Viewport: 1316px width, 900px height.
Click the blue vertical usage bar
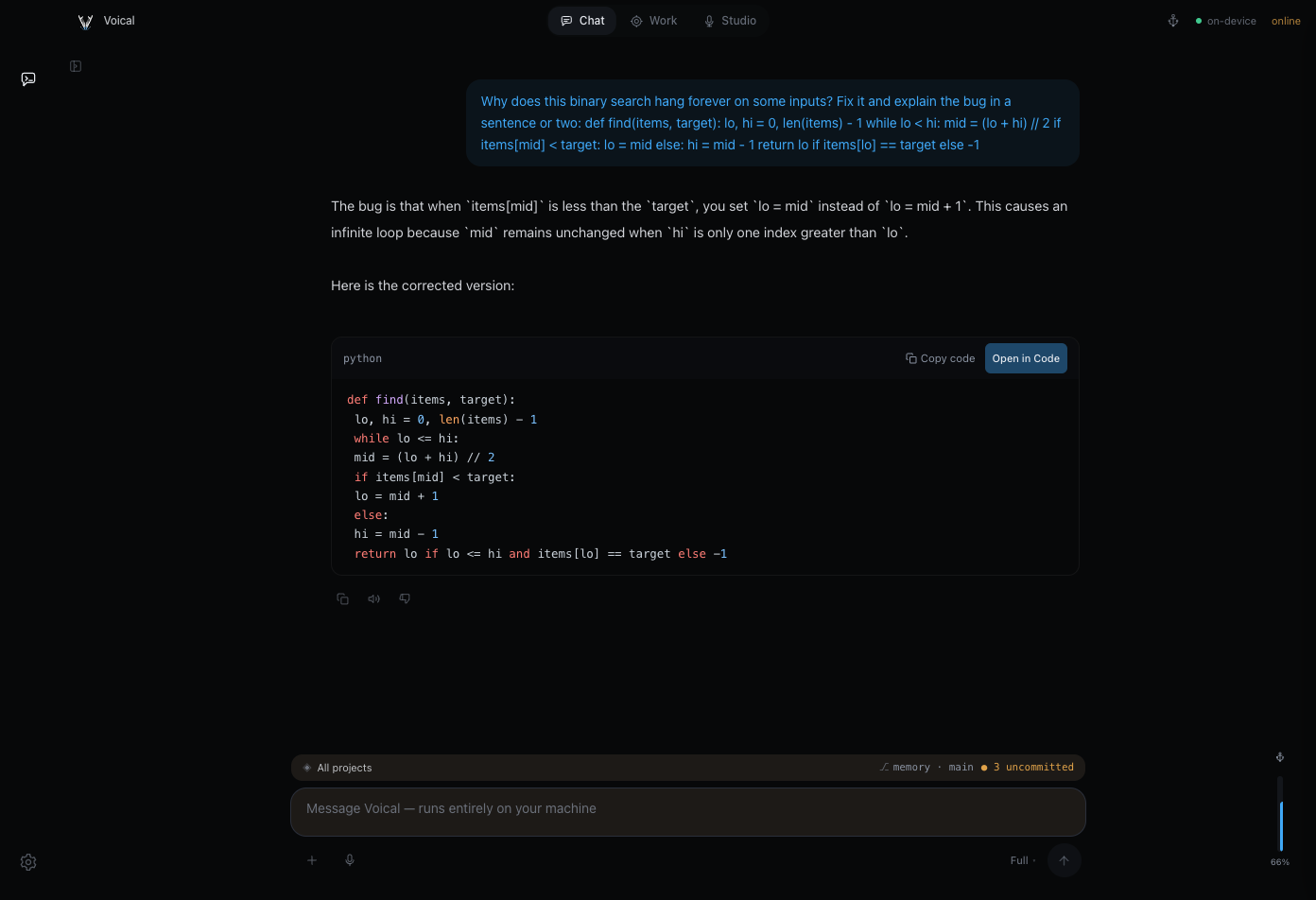(1280, 826)
